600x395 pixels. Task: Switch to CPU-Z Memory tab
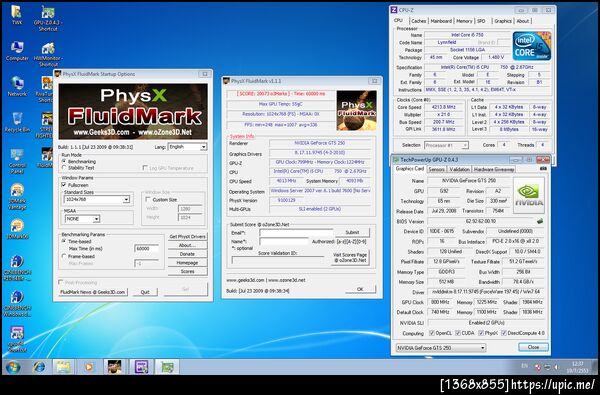(464, 21)
